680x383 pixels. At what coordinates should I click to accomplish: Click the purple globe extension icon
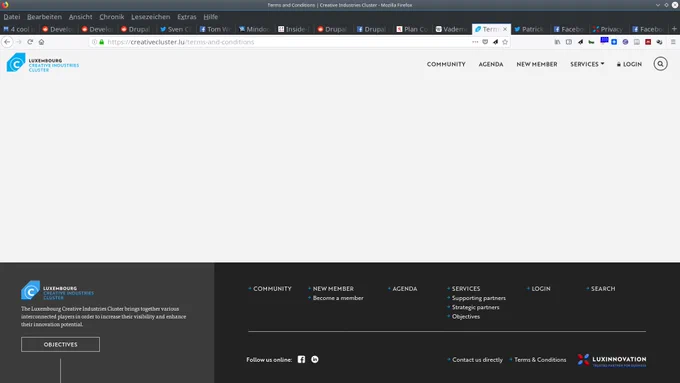[x=625, y=42]
